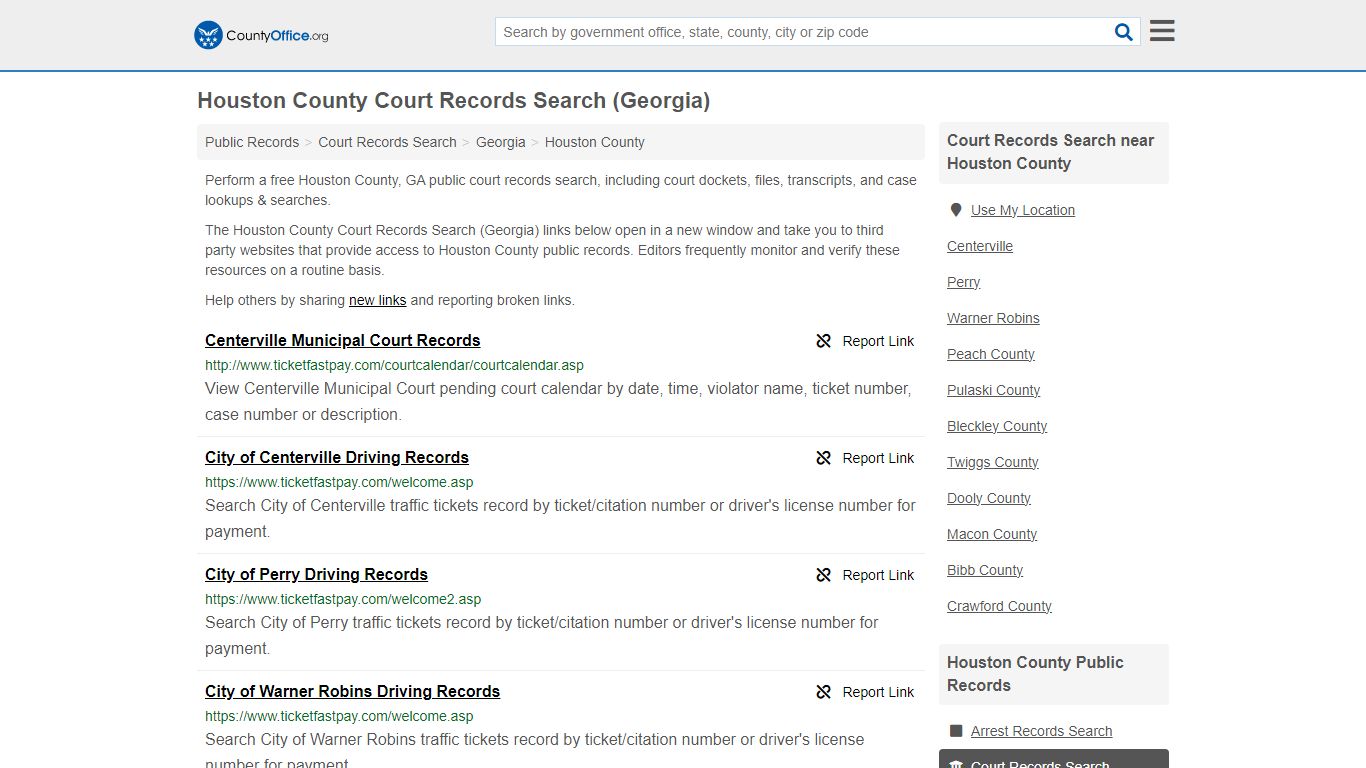Open Warner Robins in nearby list
Image resolution: width=1366 pixels, height=768 pixels.
coord(993,318)
